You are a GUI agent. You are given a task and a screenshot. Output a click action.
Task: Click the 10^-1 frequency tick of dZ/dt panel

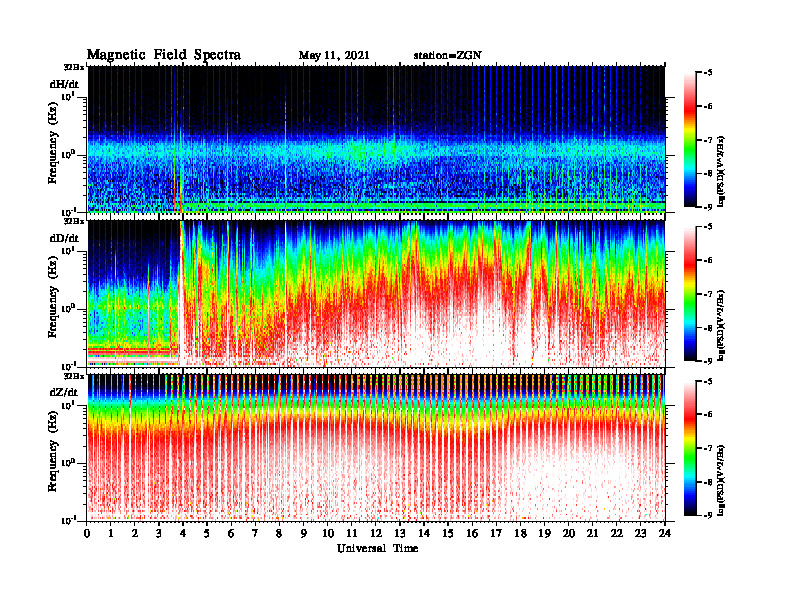tap(68, 520)
